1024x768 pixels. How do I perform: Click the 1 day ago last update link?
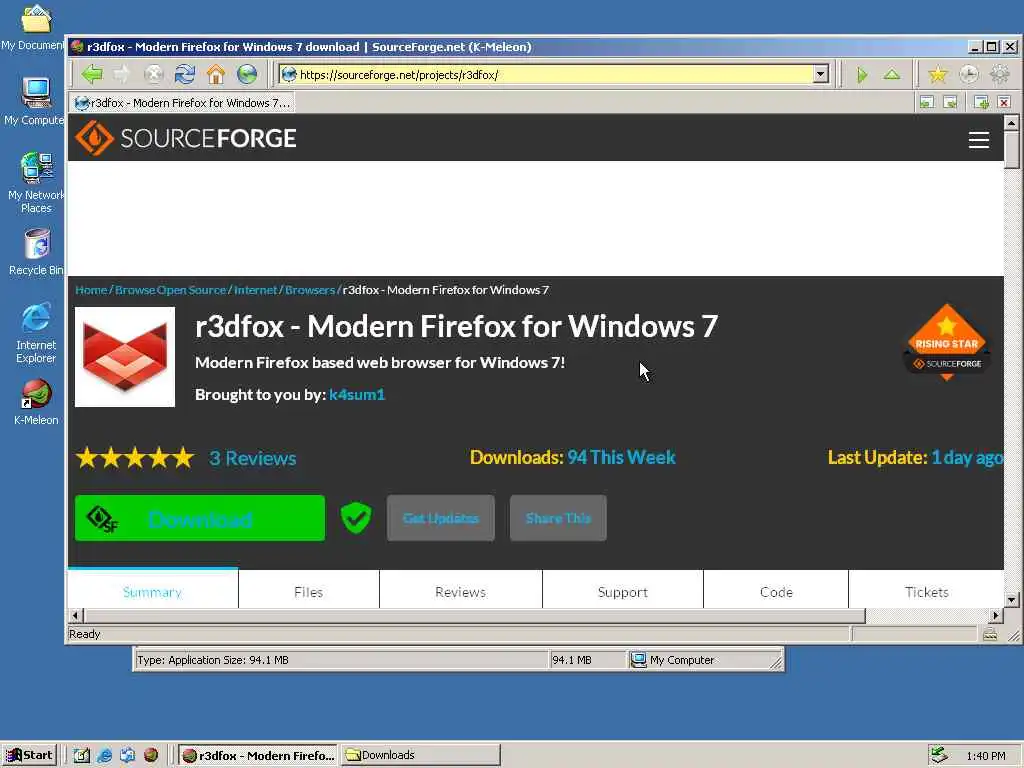[x=967, y=457]
